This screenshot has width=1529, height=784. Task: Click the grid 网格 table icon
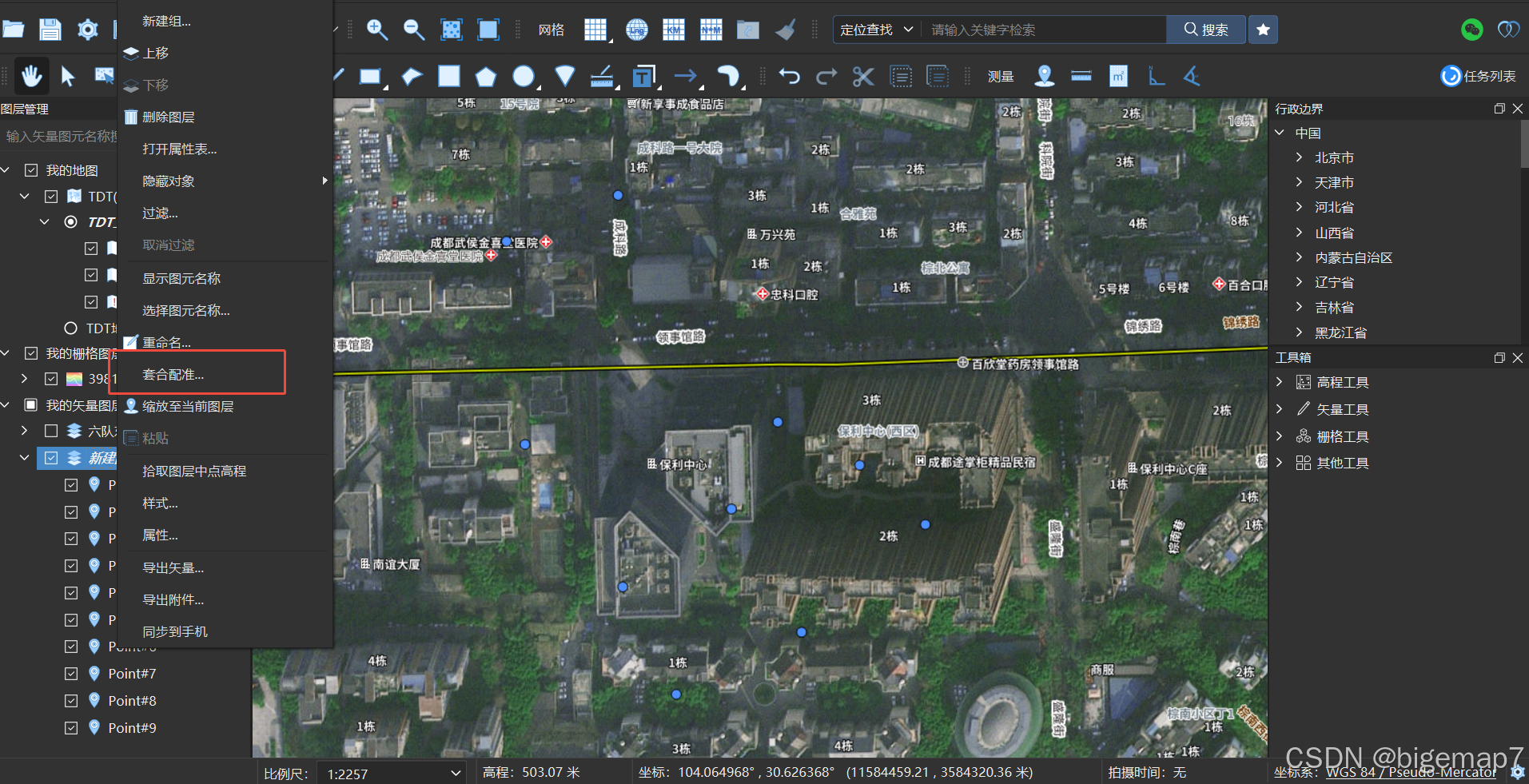pos(595,30)
